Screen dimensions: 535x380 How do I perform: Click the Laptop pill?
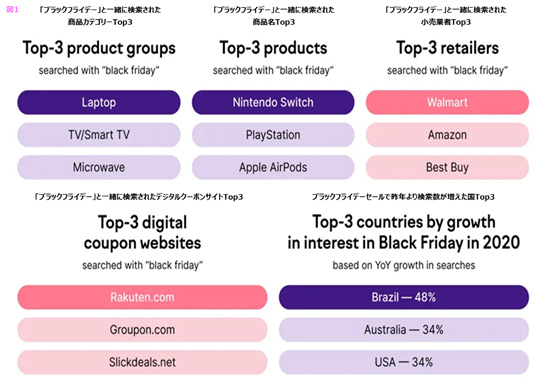99,102
